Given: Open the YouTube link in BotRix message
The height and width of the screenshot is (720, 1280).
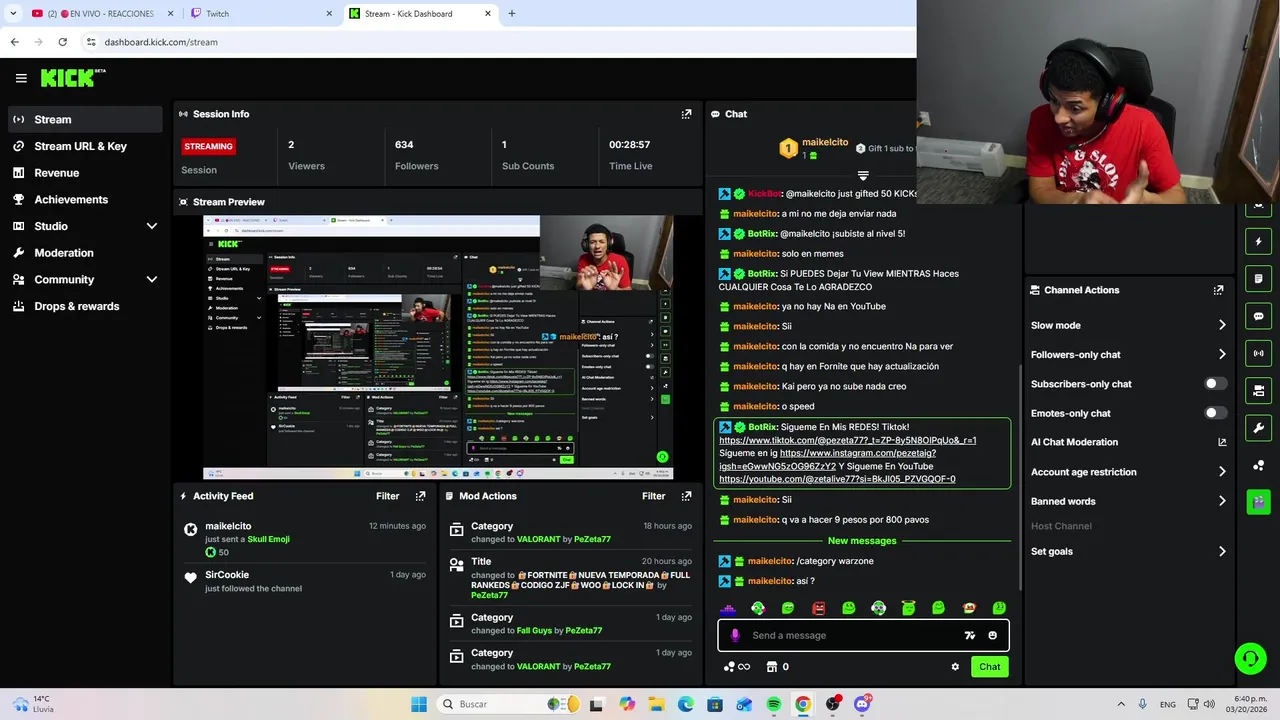Looking at the screenshot, I should click(837, 479).
